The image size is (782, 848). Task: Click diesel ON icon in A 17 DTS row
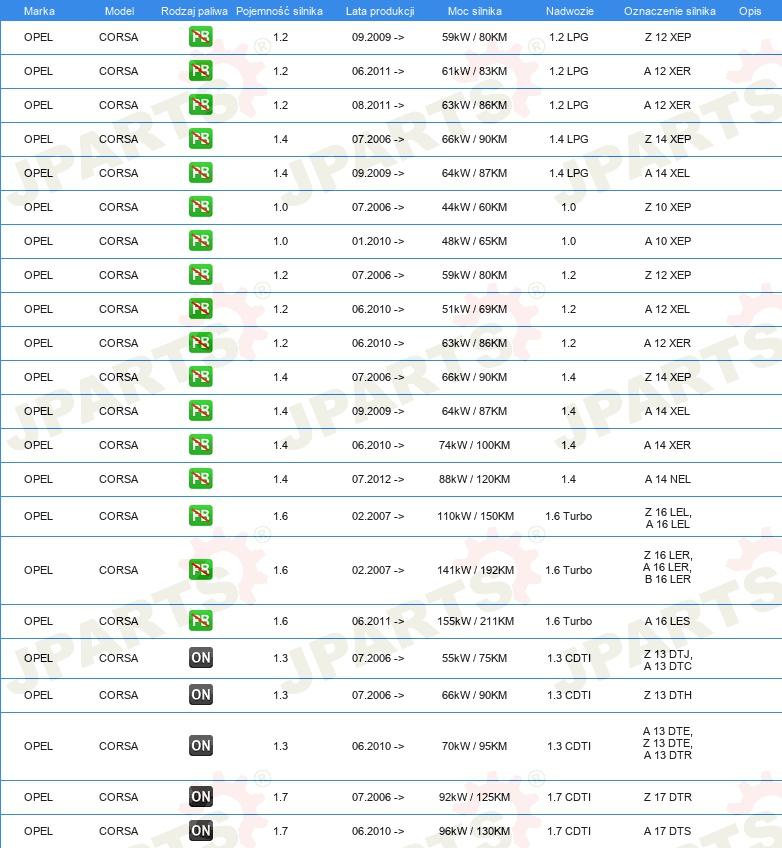201,831
